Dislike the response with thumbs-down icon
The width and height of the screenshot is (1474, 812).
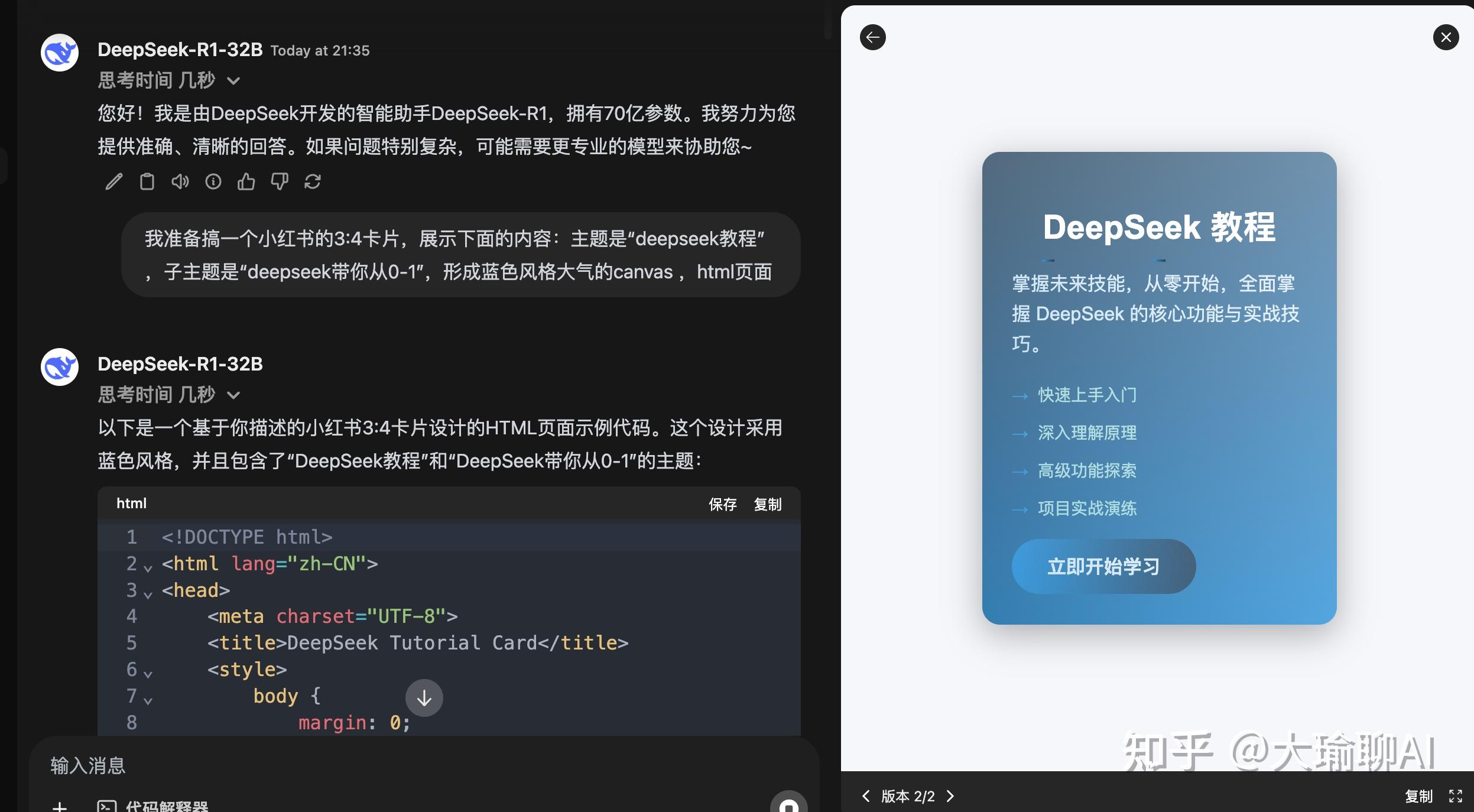[280, 181]
